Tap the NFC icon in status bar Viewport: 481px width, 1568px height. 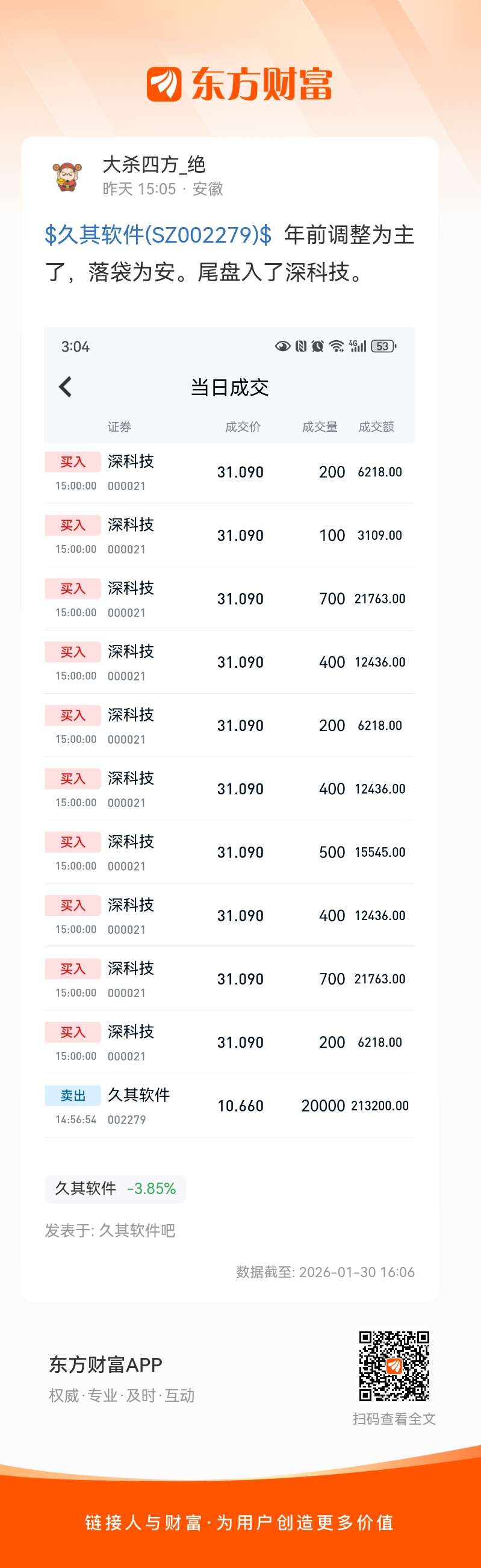(x=301, y=346)
